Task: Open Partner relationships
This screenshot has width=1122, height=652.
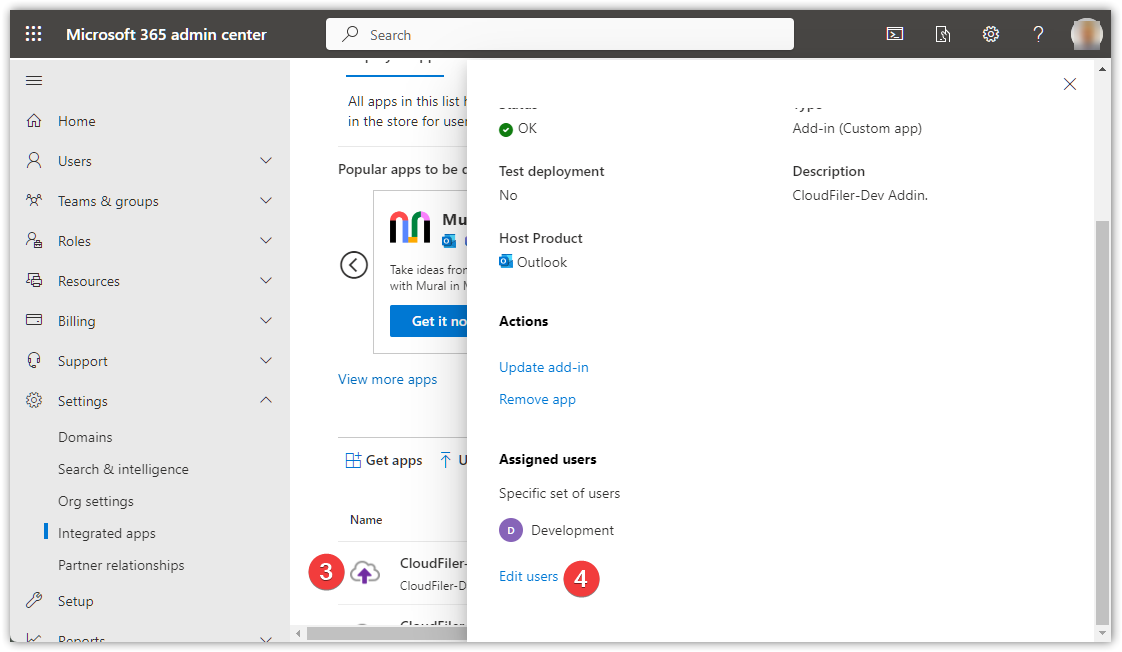Action: (121, 565)
